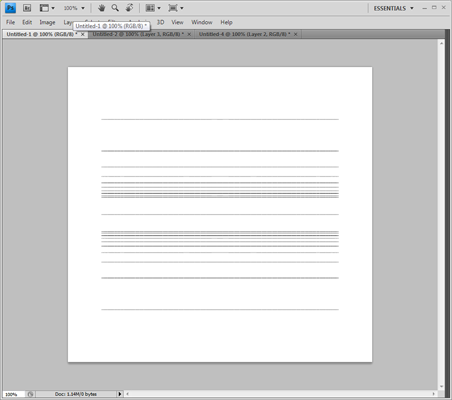Click the status bar preview icon
The height and width of the screenshot is (400, 452).
point(30,394)
